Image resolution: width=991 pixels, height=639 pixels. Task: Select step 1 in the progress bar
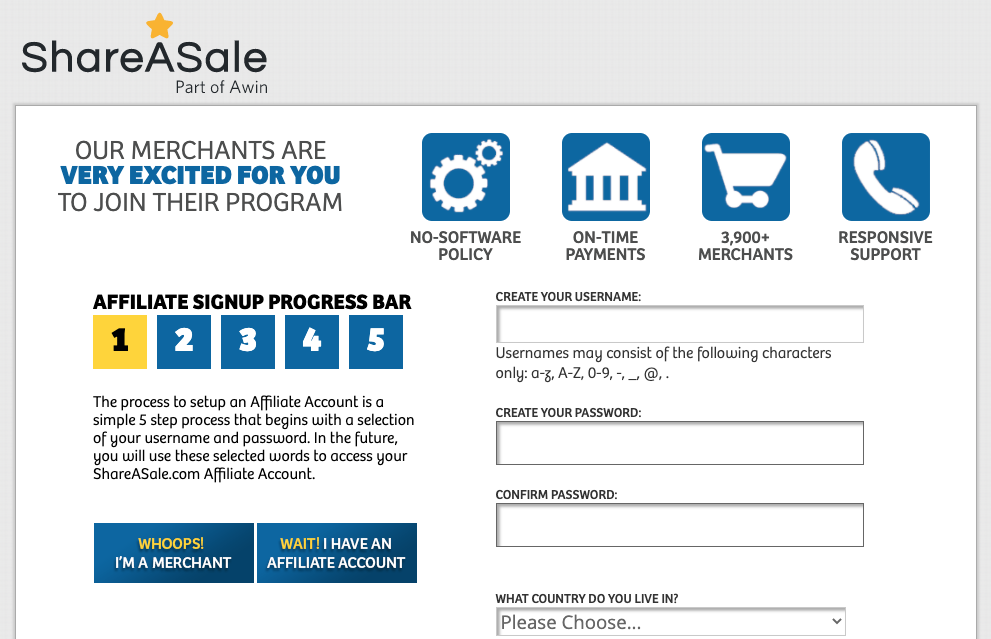(120, 341)
